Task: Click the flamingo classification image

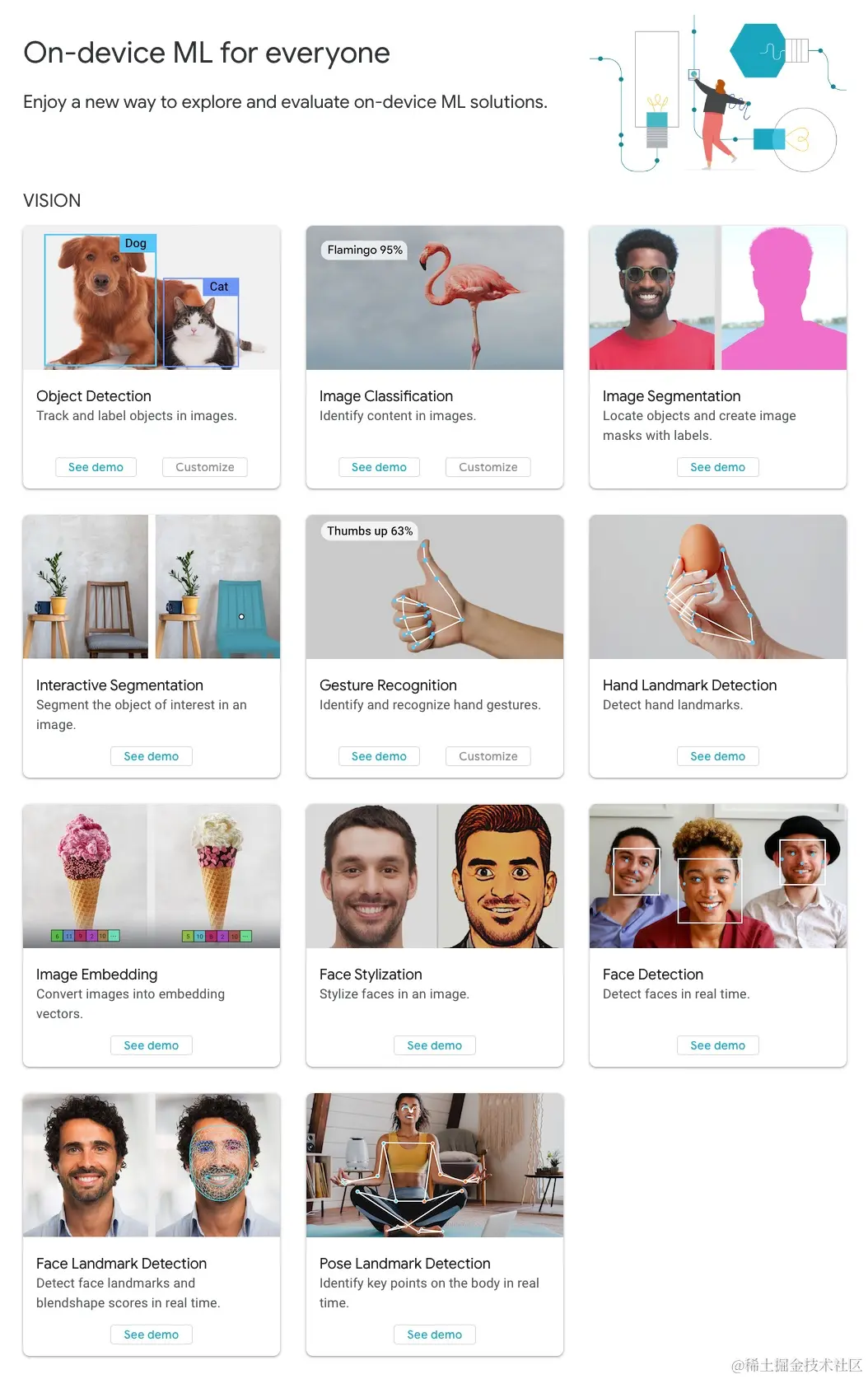Action: tap(435, 297)
